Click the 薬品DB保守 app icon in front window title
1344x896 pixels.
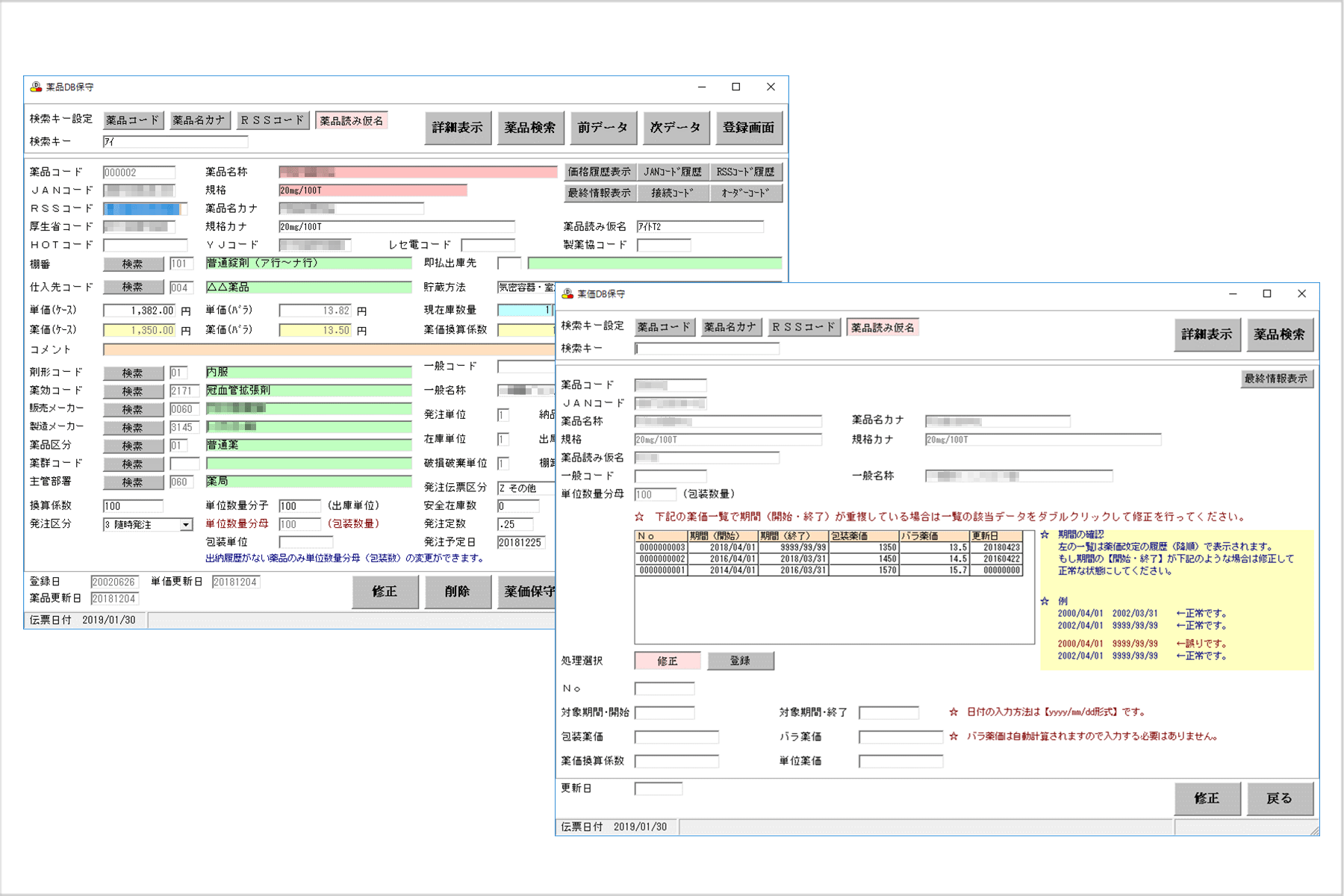[567, 294]
